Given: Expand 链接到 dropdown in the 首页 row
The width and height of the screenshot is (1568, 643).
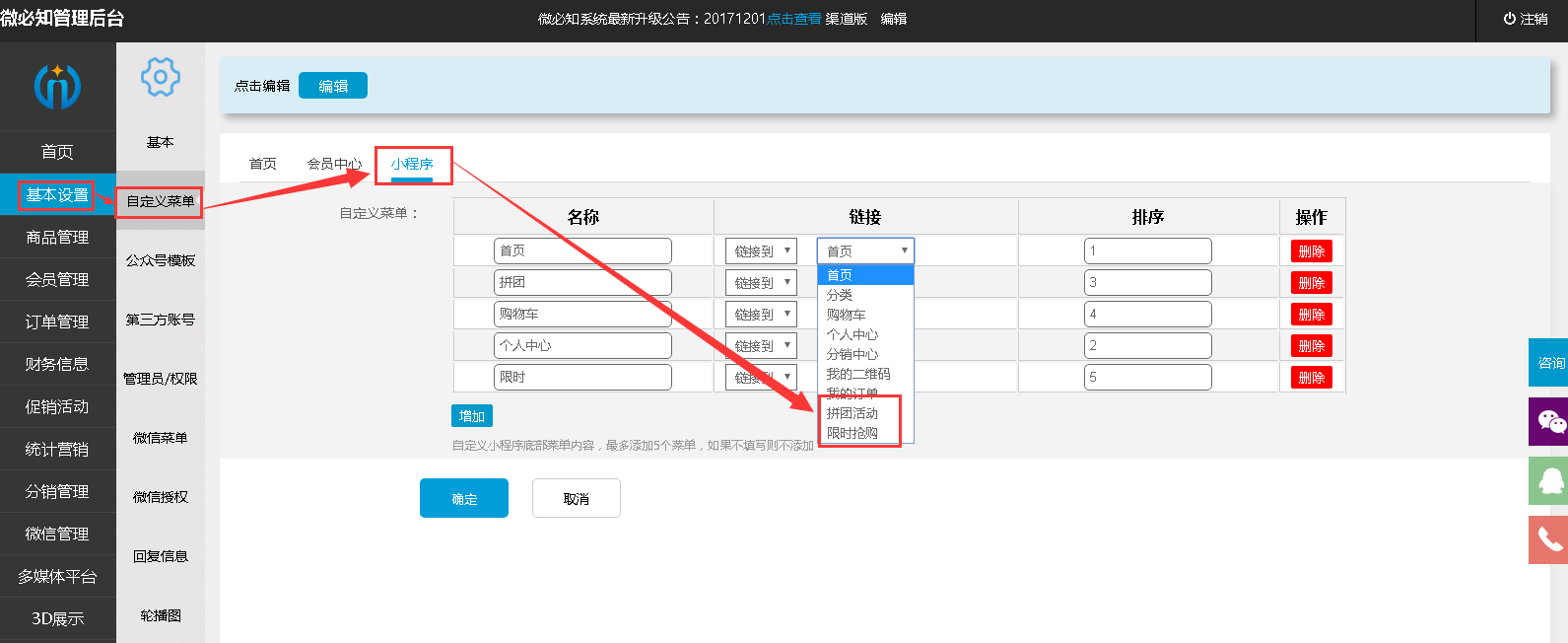Looking at the screenshot, I should 761,251.
